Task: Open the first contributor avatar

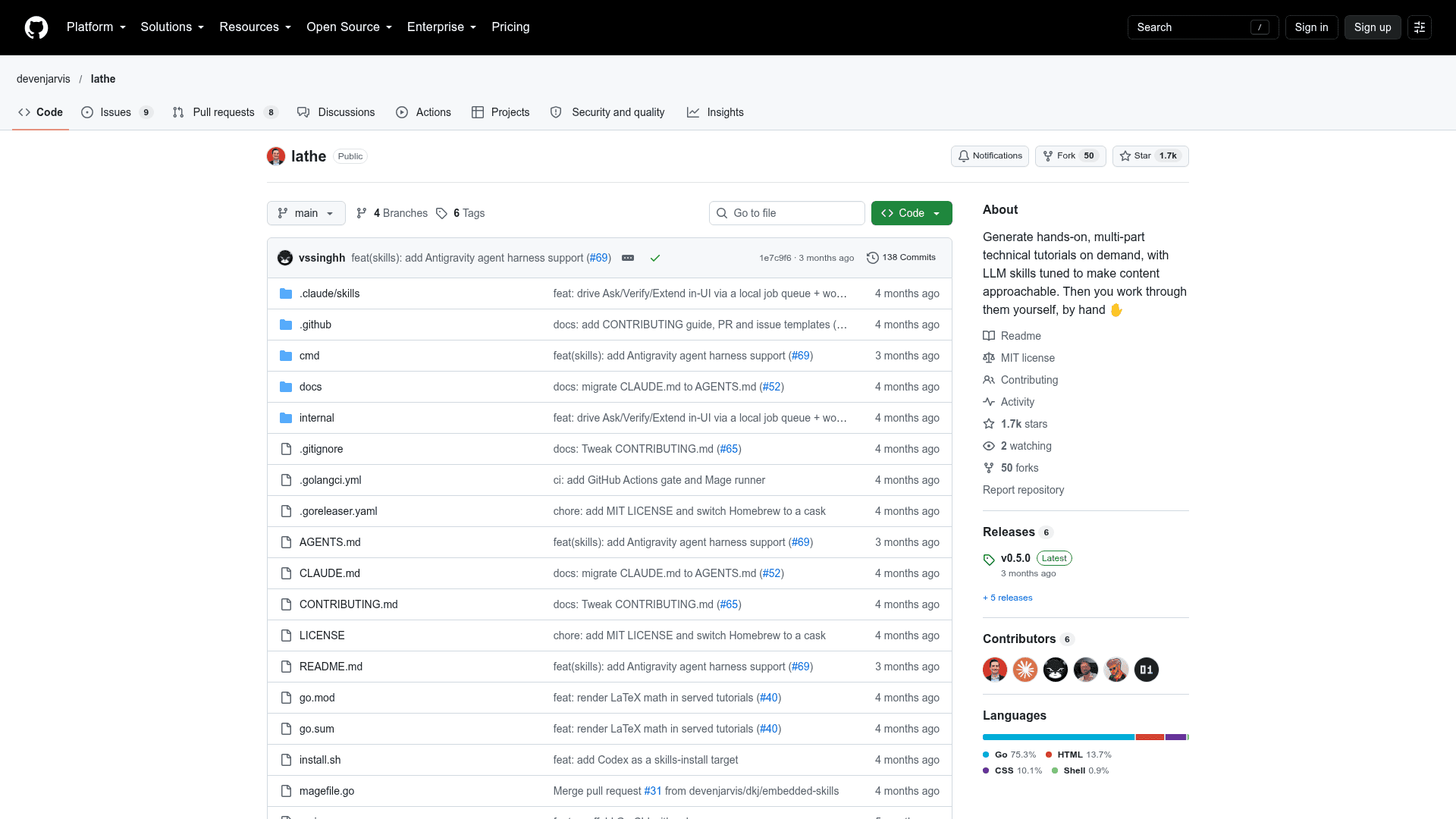Action: pos(995,670)
